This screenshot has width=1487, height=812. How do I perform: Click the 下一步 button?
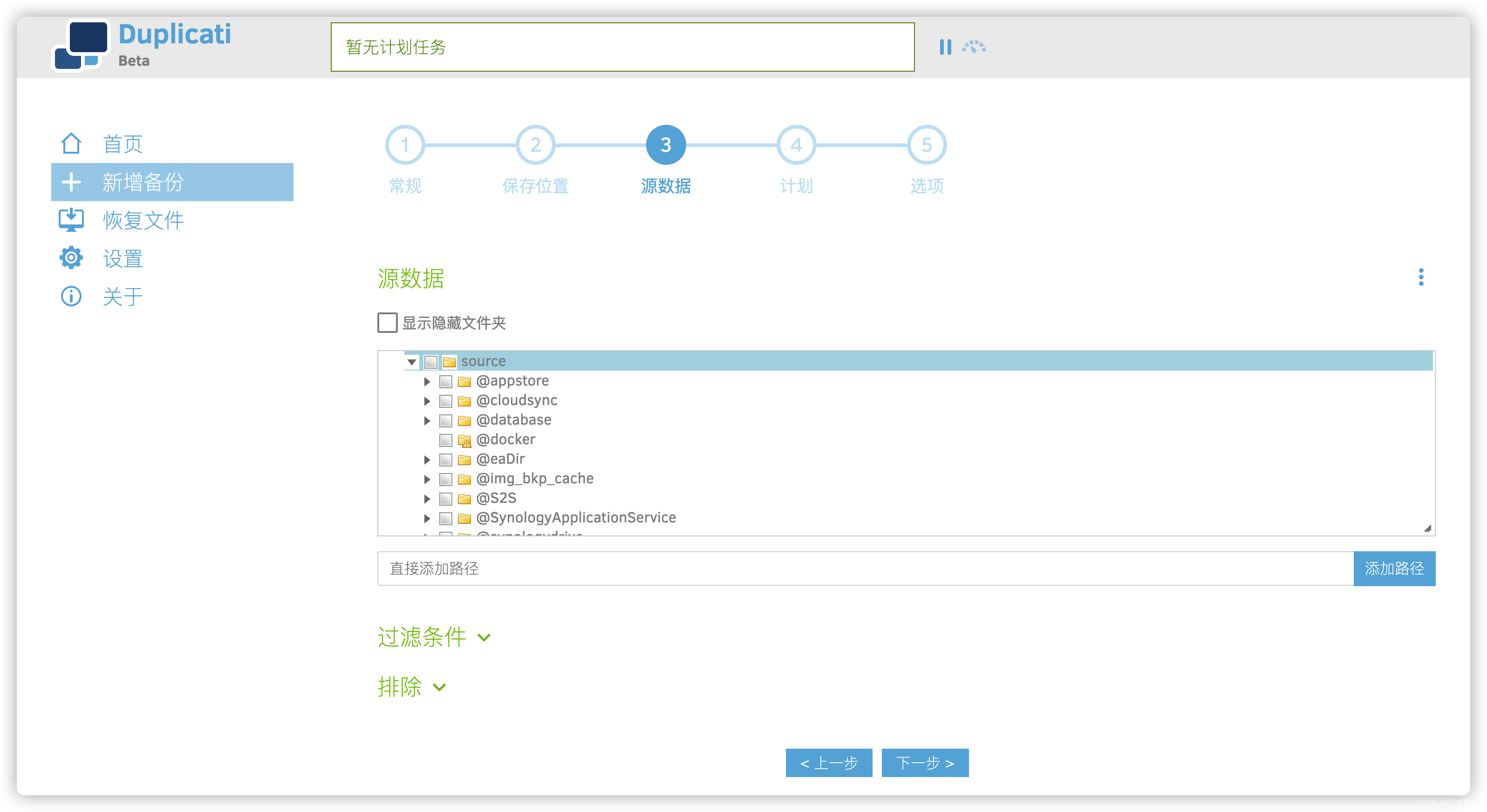click(925, 763)
